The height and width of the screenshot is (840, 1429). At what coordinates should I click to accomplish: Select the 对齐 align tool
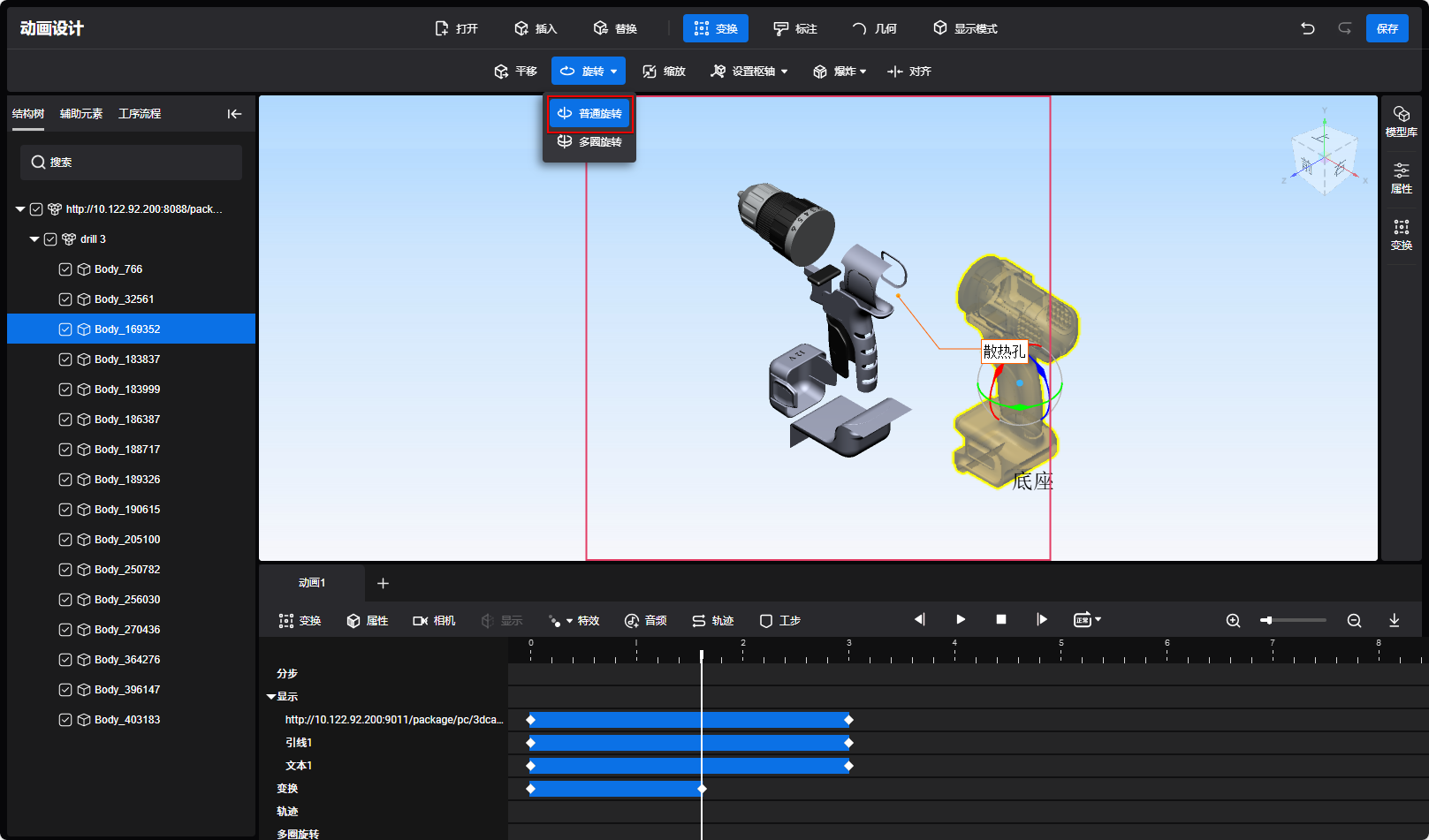pyautogui.click(x=909, y=72)
